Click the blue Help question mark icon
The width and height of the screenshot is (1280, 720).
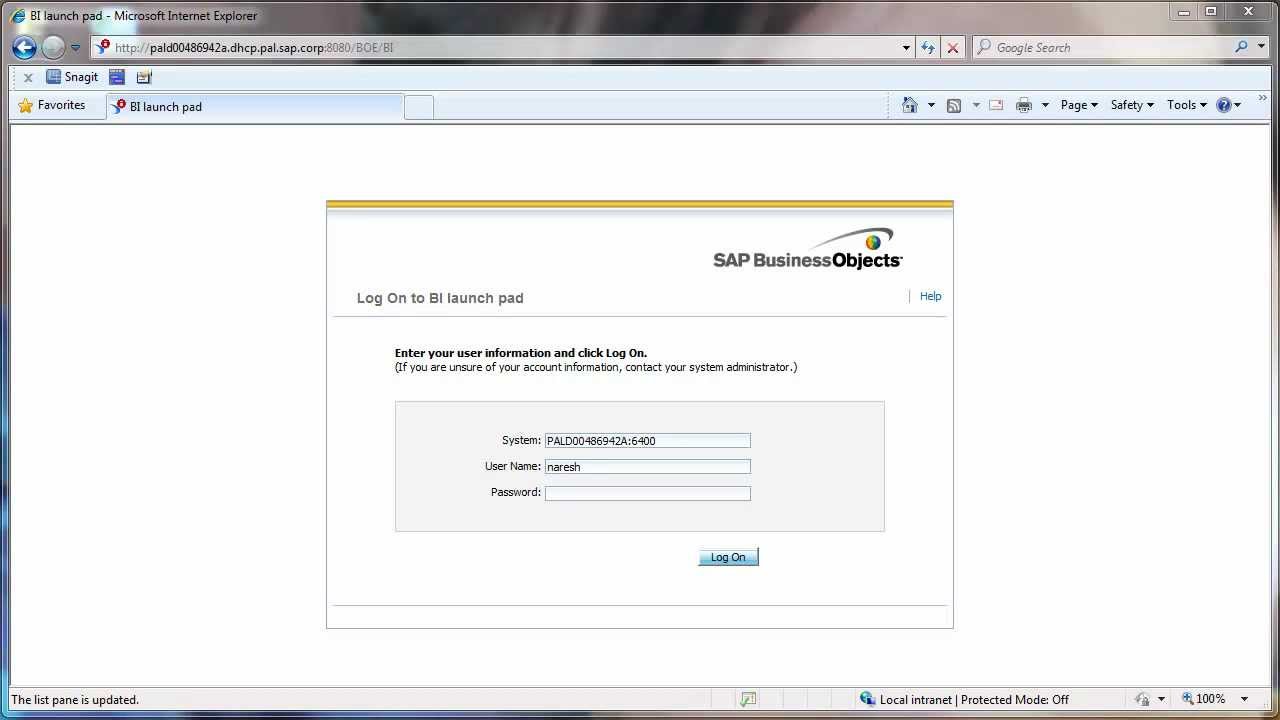click(1224, 105)
